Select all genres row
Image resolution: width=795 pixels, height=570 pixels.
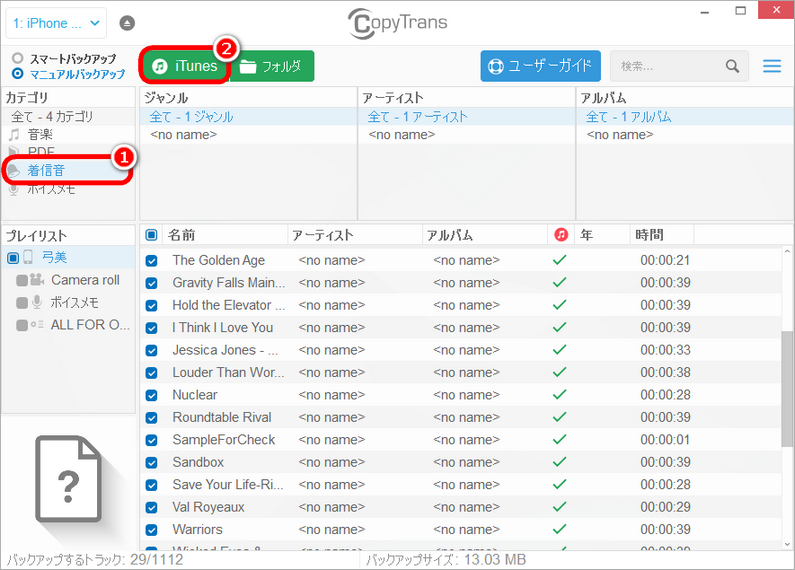[x=248, y=117]
